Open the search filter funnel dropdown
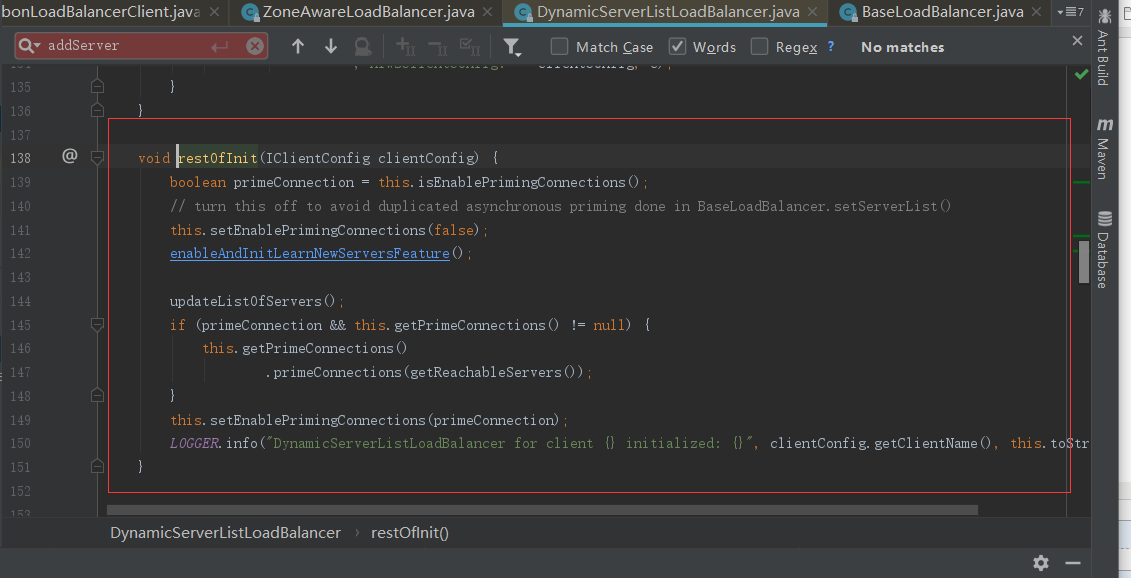1131x578 pixels. coord(512,47)
